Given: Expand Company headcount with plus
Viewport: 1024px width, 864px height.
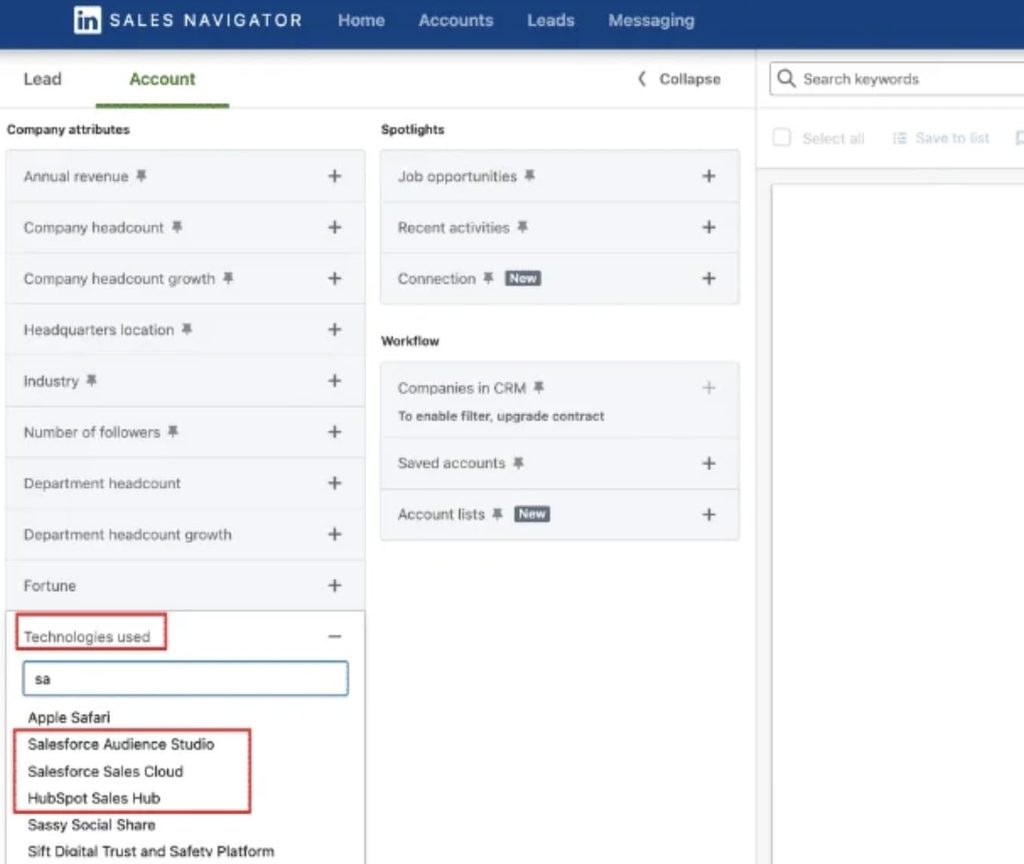Looking at the screenshot, I should pos(334,227).
